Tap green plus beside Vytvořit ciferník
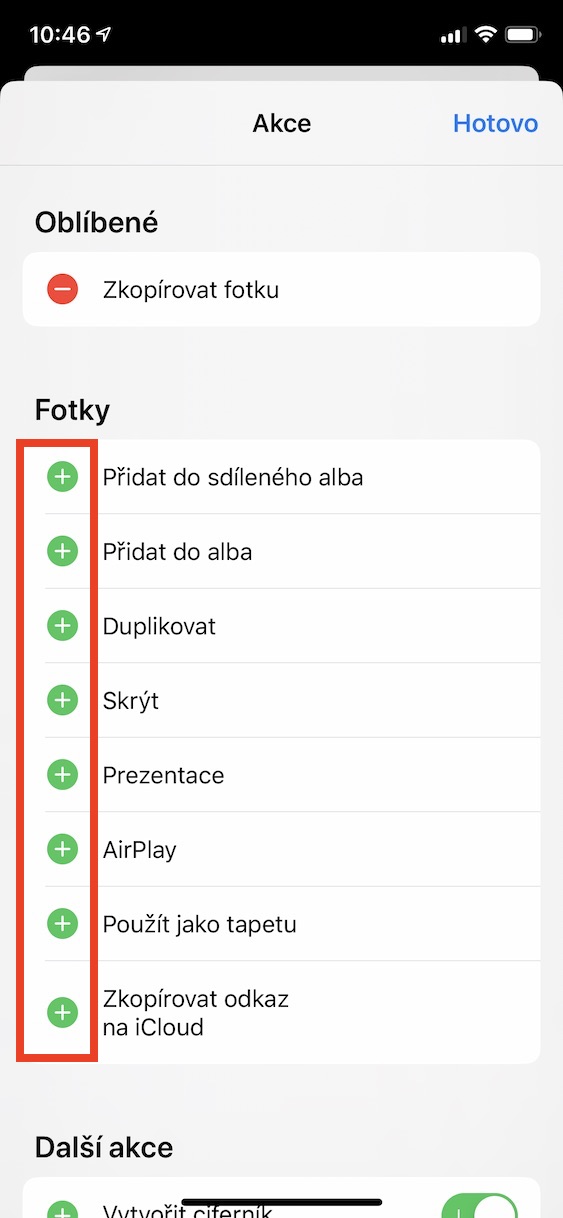The image size is (563, 1218). pos(62,1210)
